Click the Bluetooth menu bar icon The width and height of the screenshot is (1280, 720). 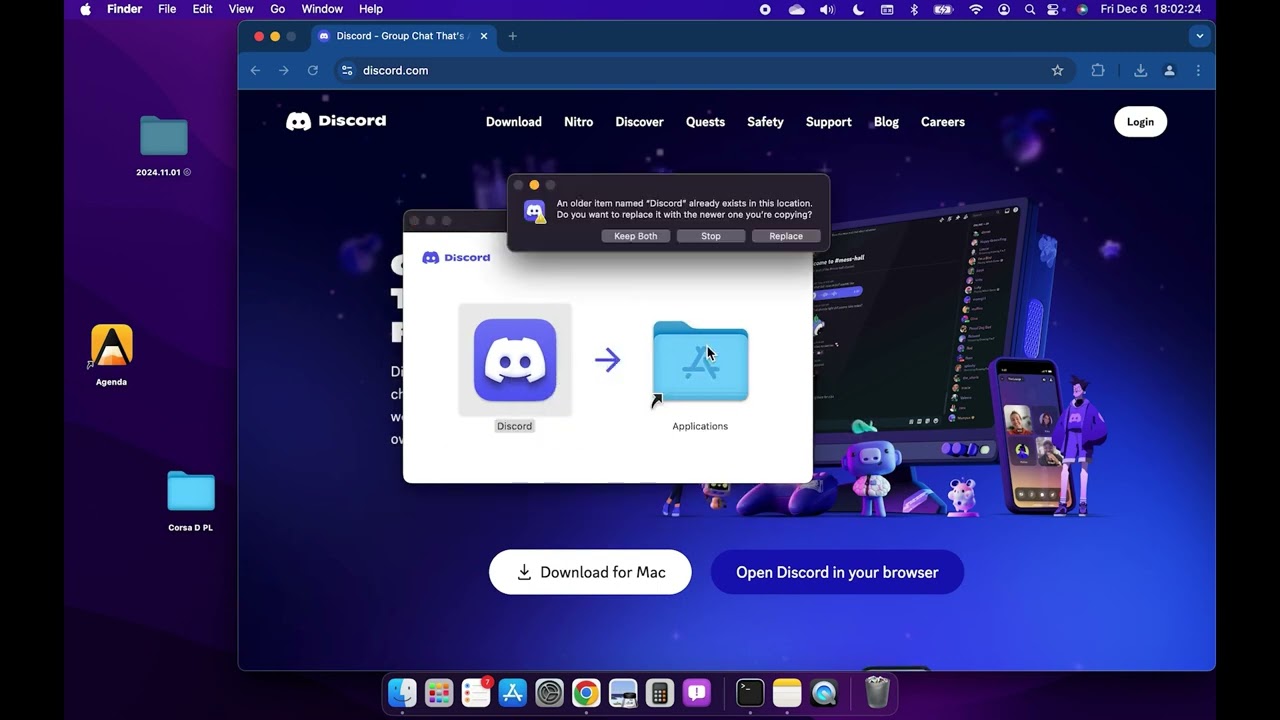pyautogui.click(x=914, y=9)
